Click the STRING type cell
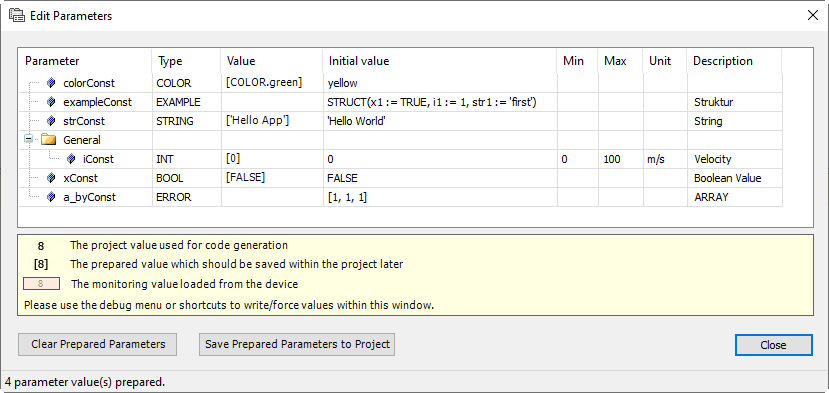 tap(187, 121)
